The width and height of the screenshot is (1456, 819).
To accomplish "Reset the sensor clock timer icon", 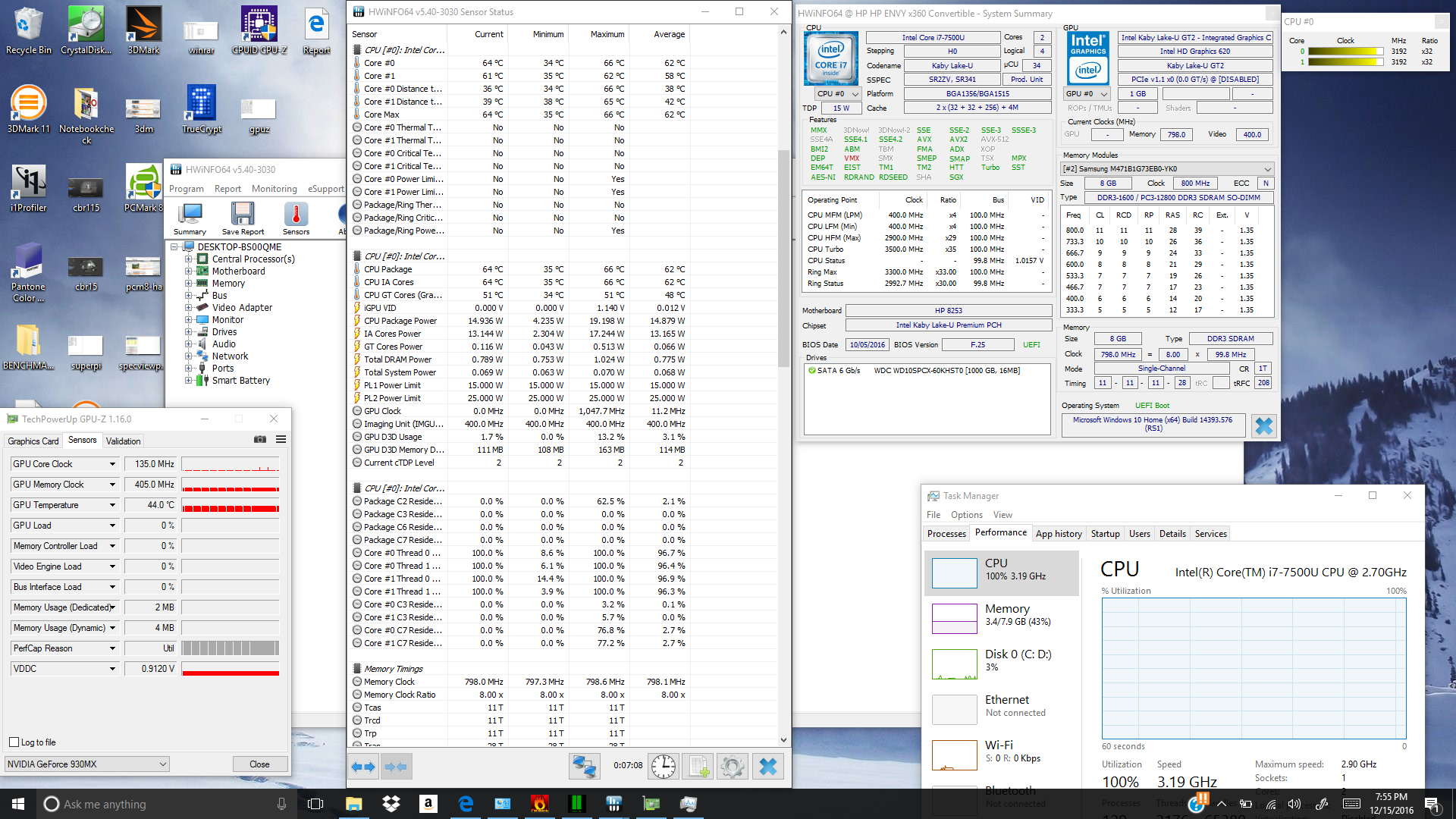I will tap(664, 767).
